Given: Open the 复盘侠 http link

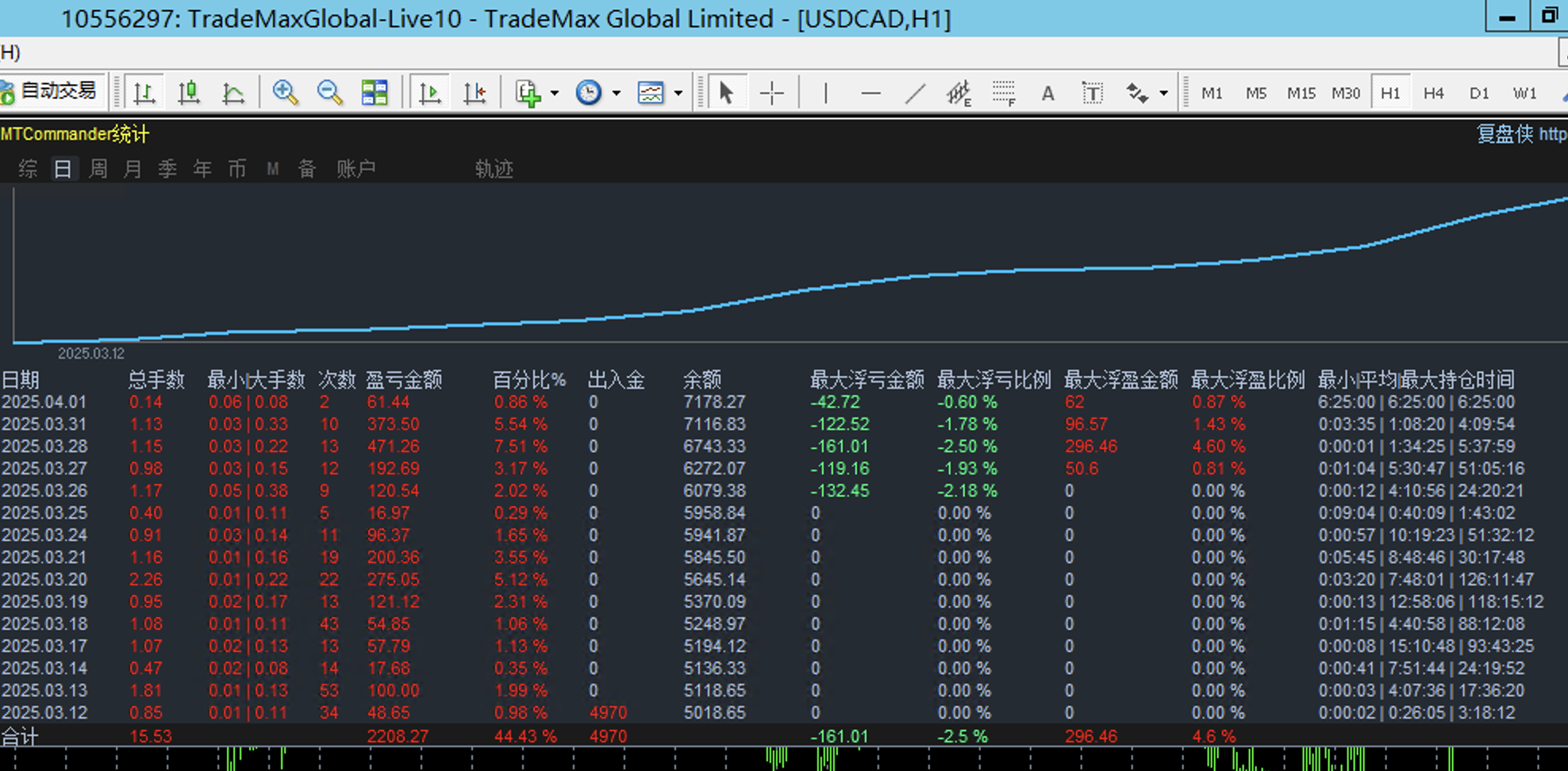Looking at the screenshot, I should [1522, 134].
